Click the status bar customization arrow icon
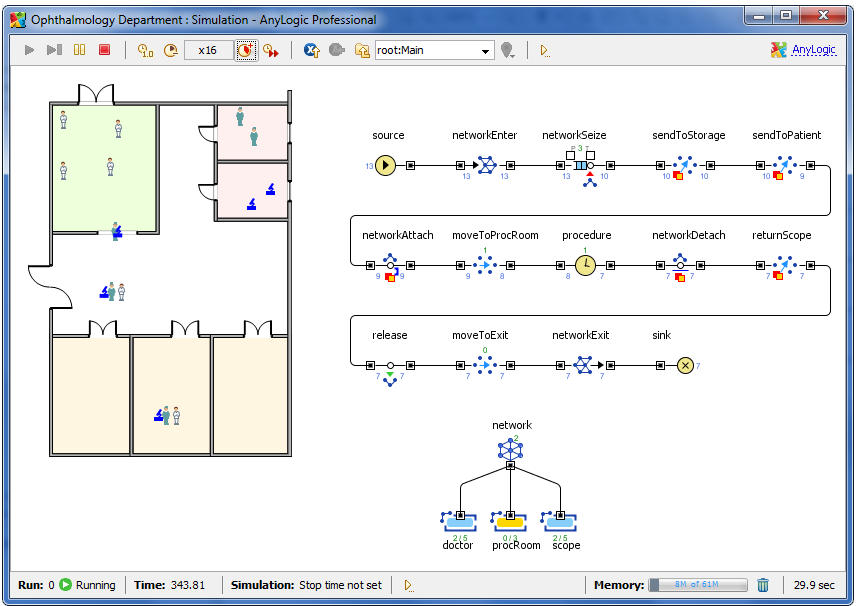 (x=409, y=585)
